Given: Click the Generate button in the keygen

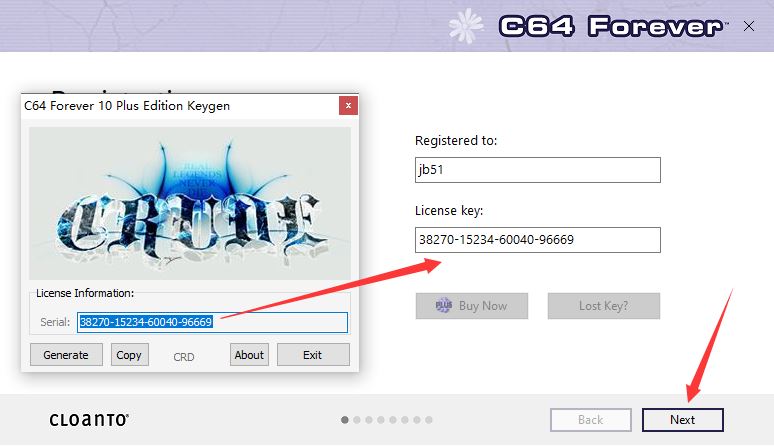Looking at the screenshot, I should [x=66, y=355].
